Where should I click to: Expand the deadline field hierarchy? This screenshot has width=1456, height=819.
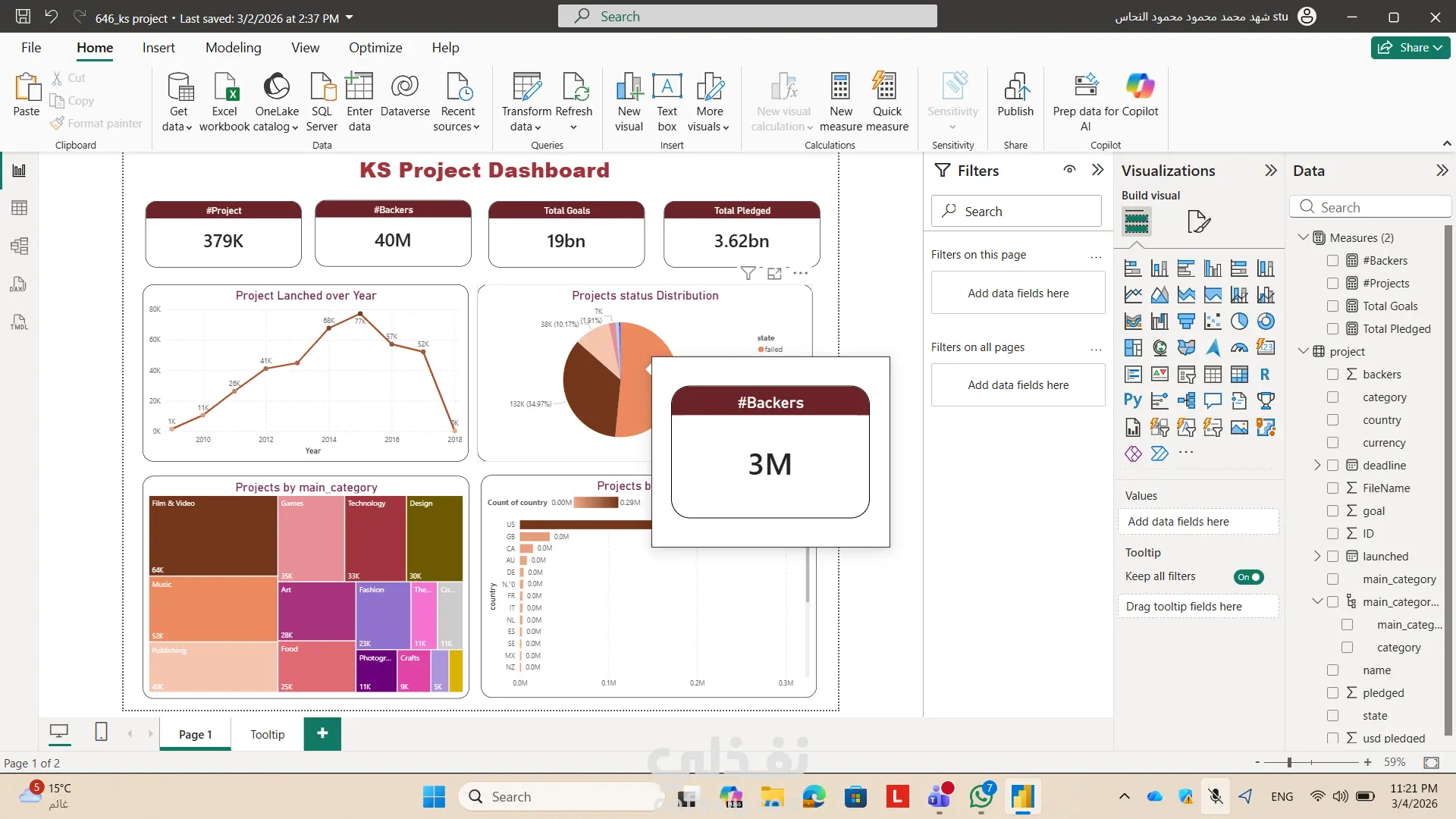pos(1317,465)
